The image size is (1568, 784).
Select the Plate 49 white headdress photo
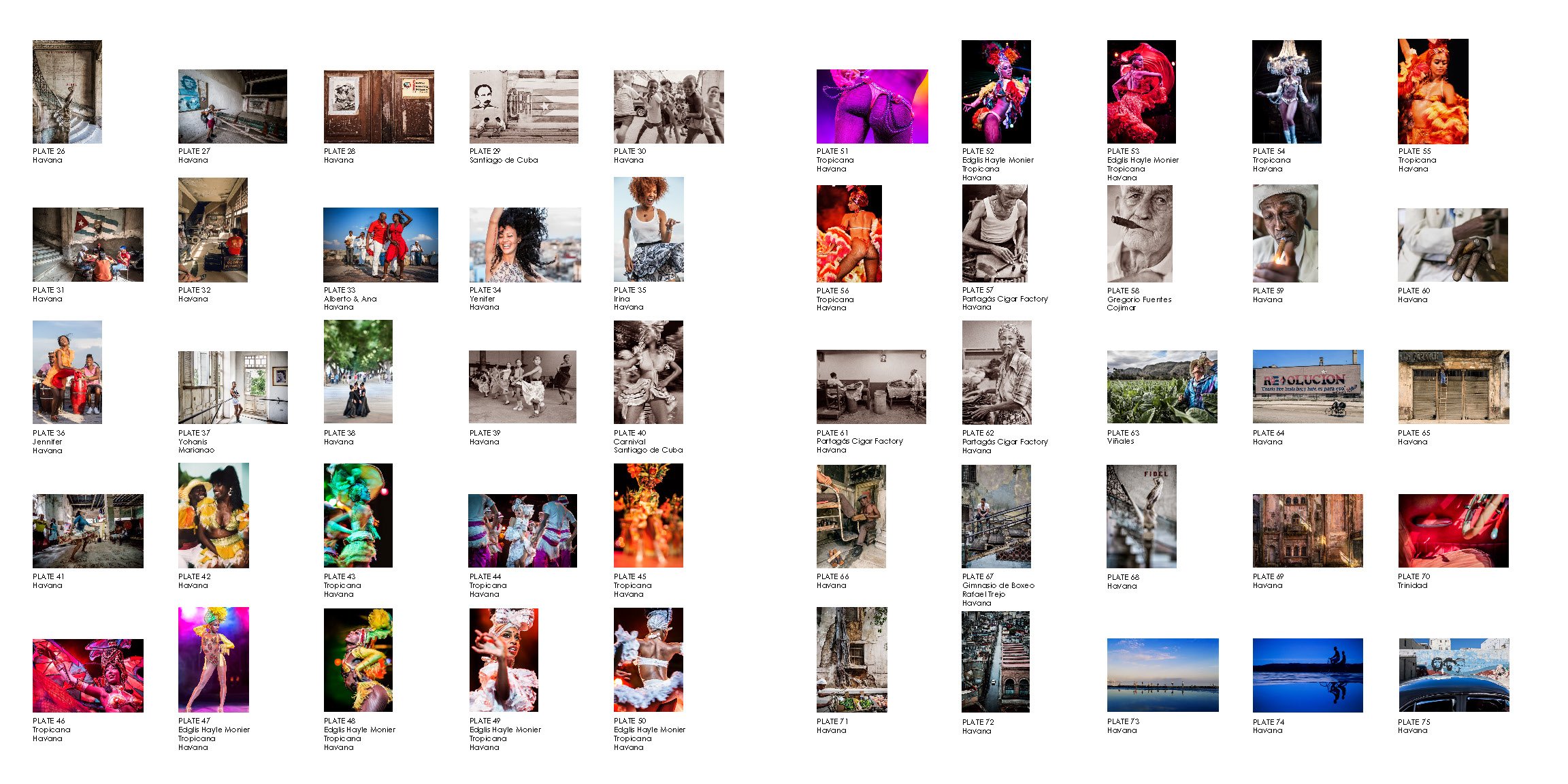click(x=504, y=660)
